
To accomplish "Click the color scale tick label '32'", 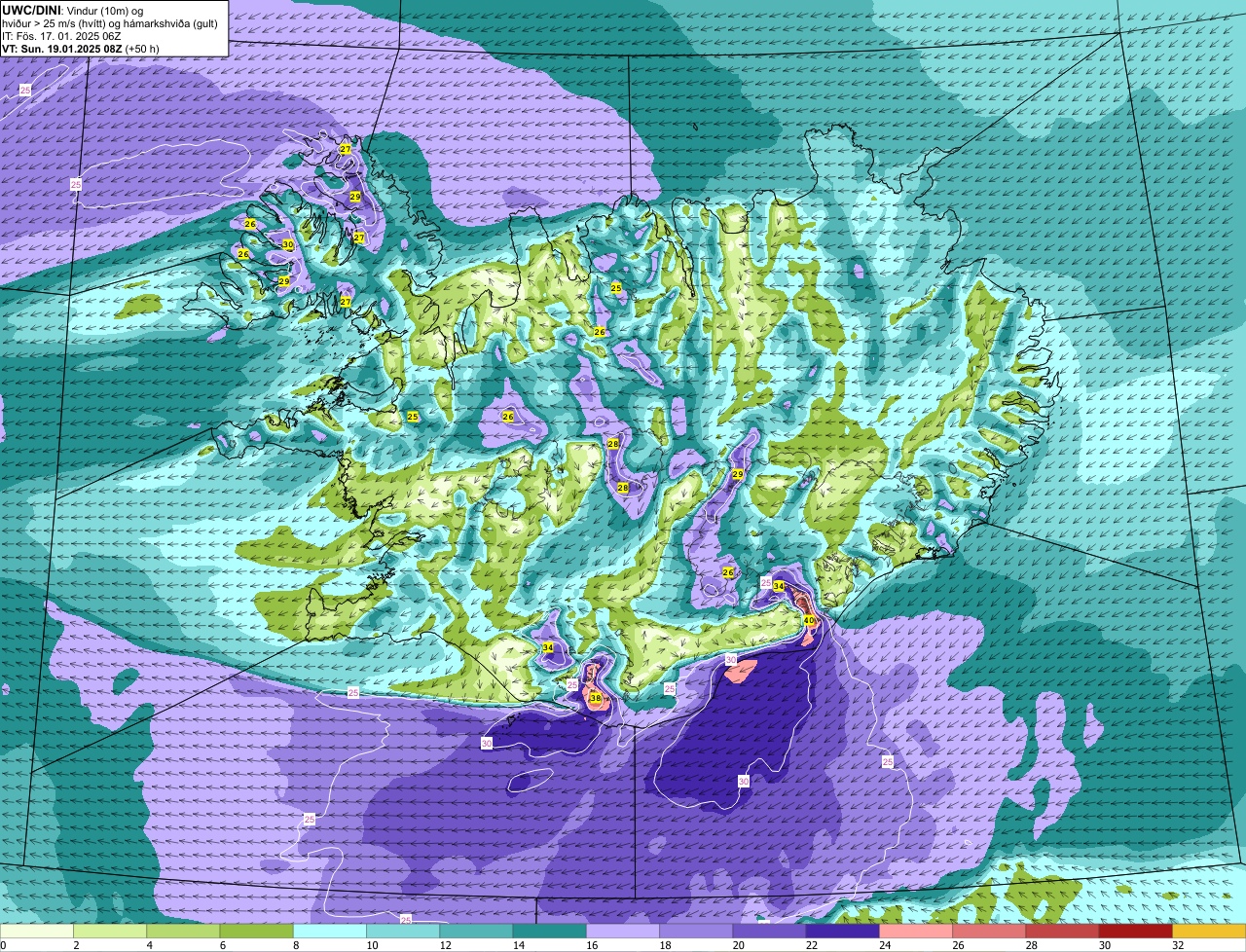I will coord(1176,945).
